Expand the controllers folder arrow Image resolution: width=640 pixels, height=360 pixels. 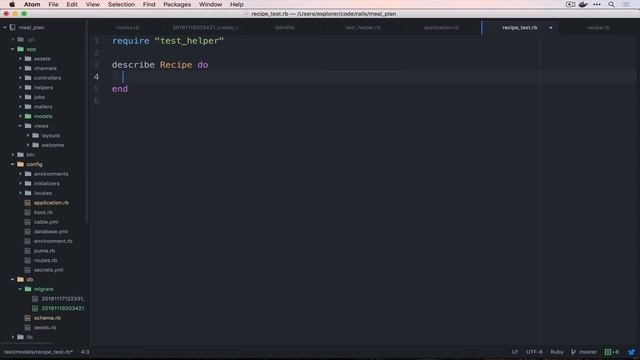click(x=20, y=78)
